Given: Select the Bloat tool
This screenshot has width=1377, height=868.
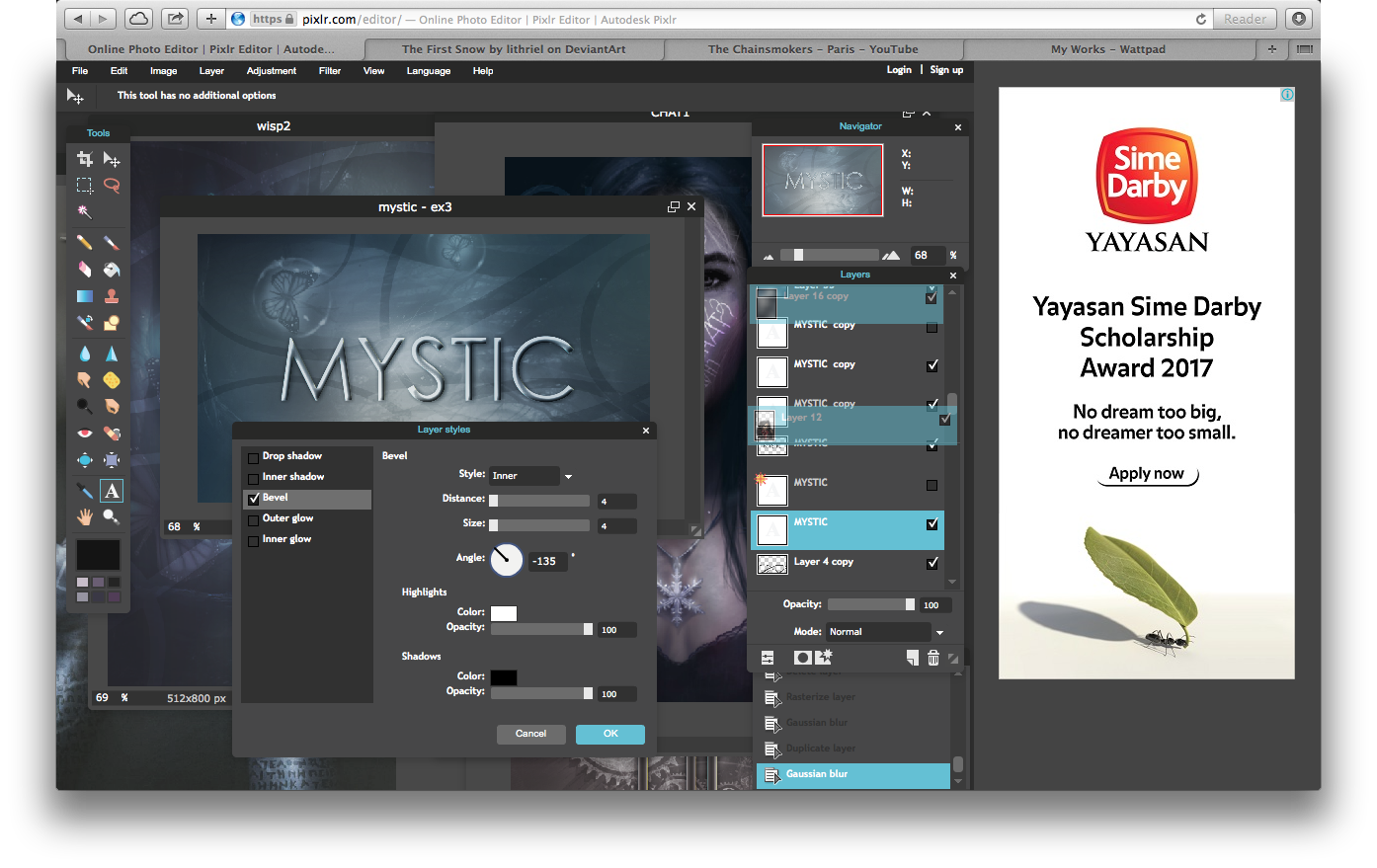Looking at the screenshot, I should click(85, 460).
